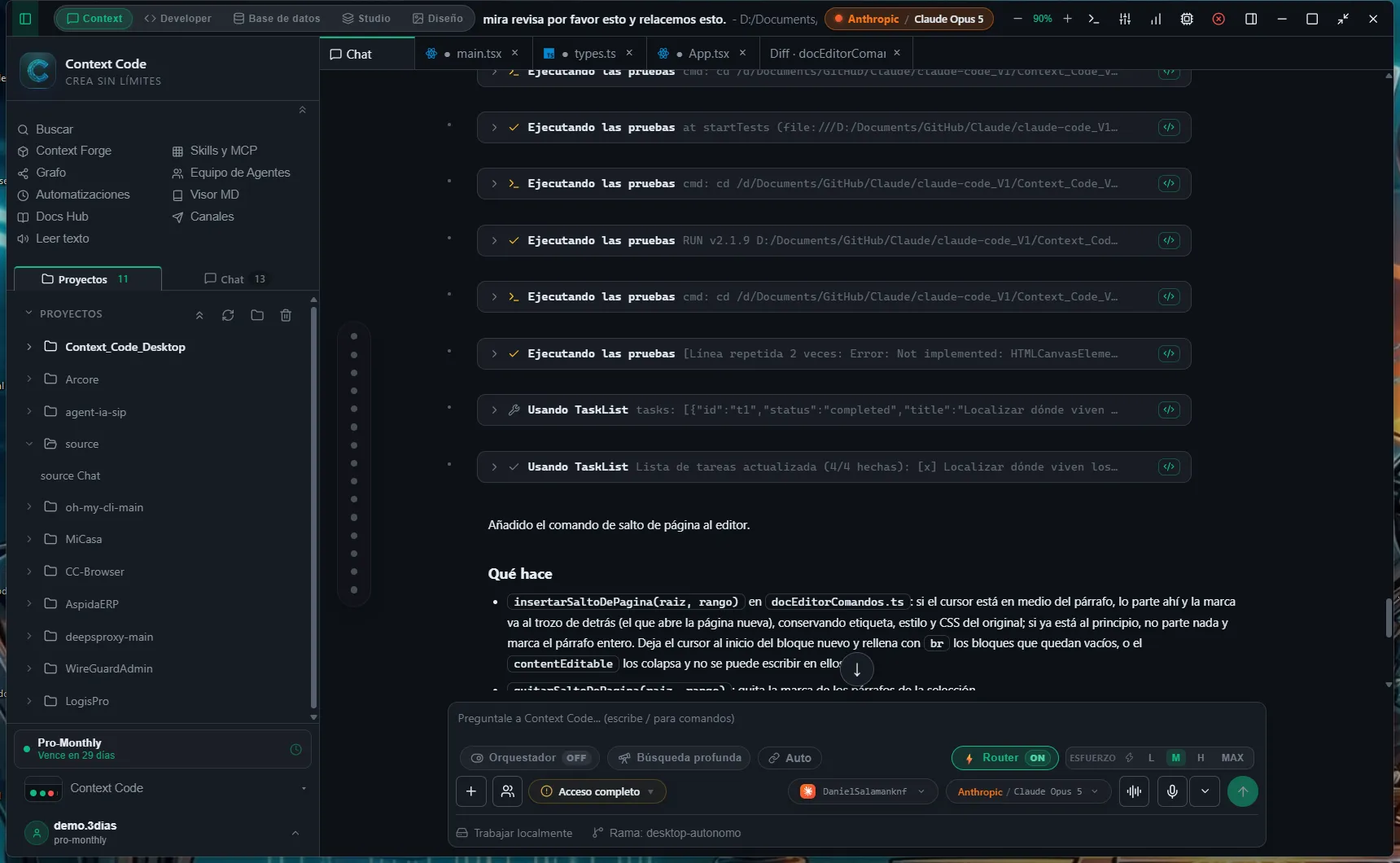Collapse all projects with the double-chevron icon
The image size is (1400, 863).
[199, 315]
